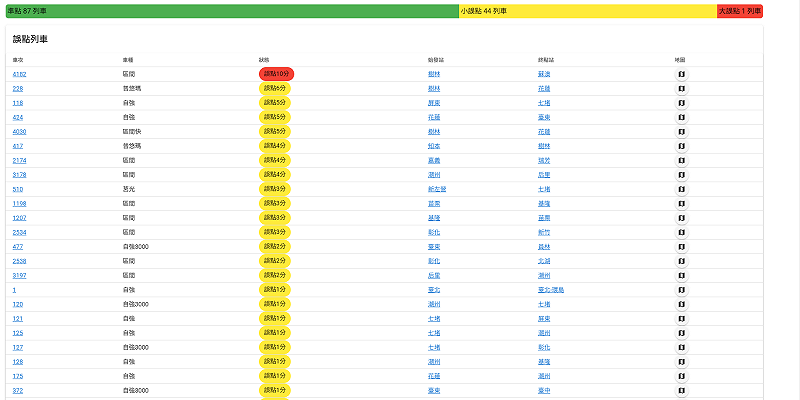View map for train 477
This screenshot has width=800, height=400.
pyautogui.click(x=681, y=246)
